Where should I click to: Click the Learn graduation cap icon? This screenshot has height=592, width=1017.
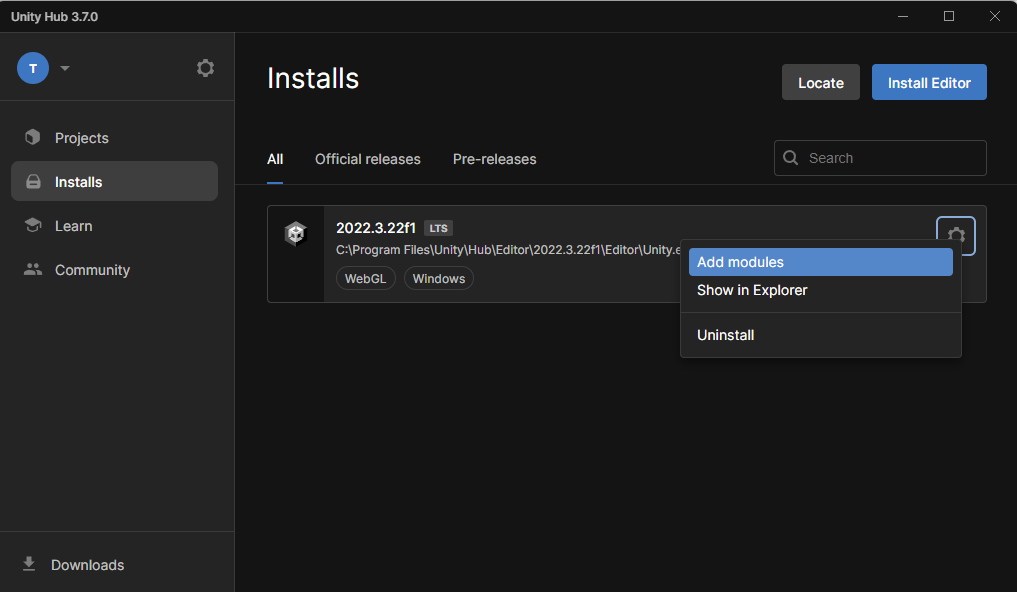pyautogui.click(x=33, y=226)
